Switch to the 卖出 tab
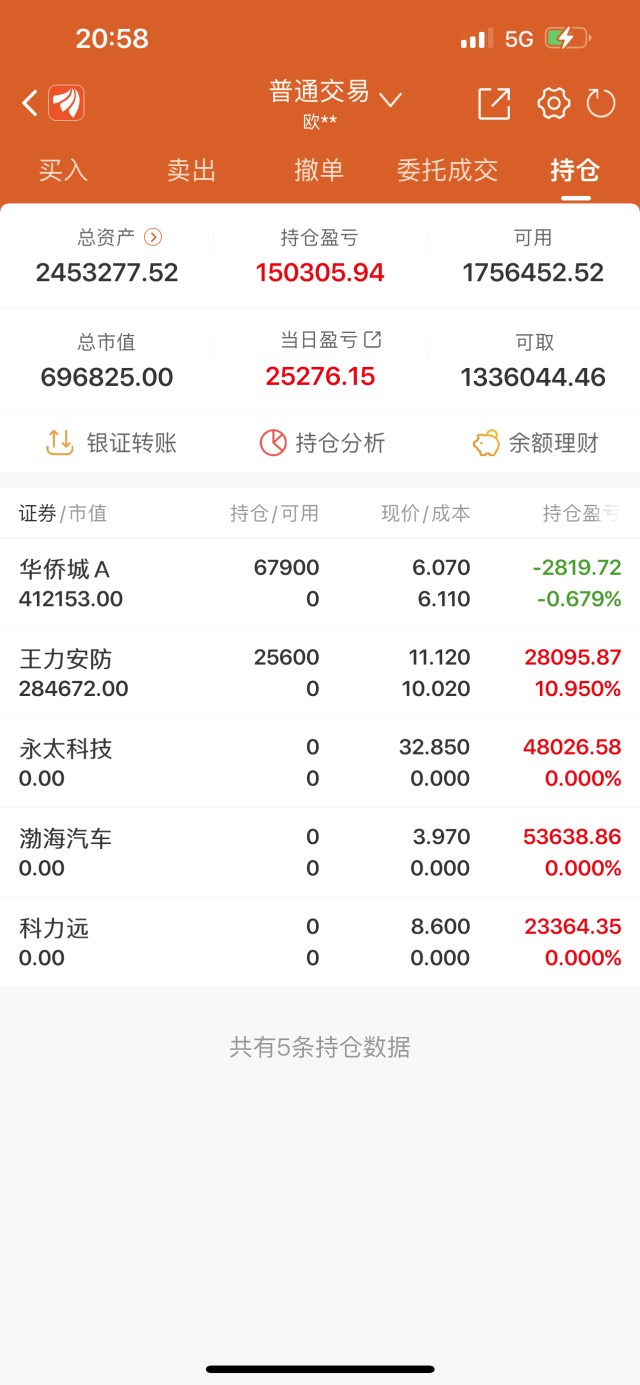Viewport: 640px width, 1385px height. point(191,170)
